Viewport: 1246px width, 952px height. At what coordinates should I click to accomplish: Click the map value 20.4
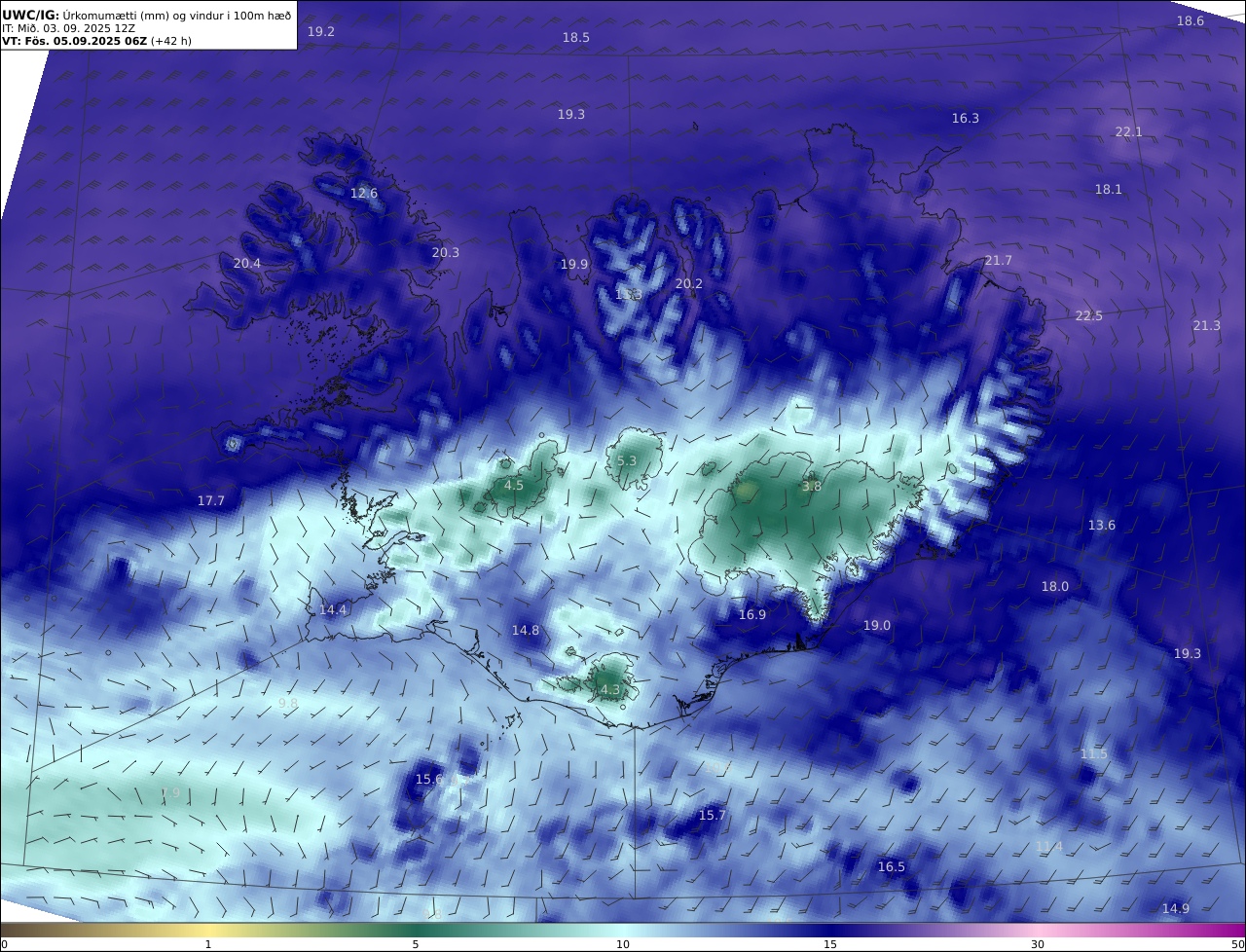coord(247,264)
